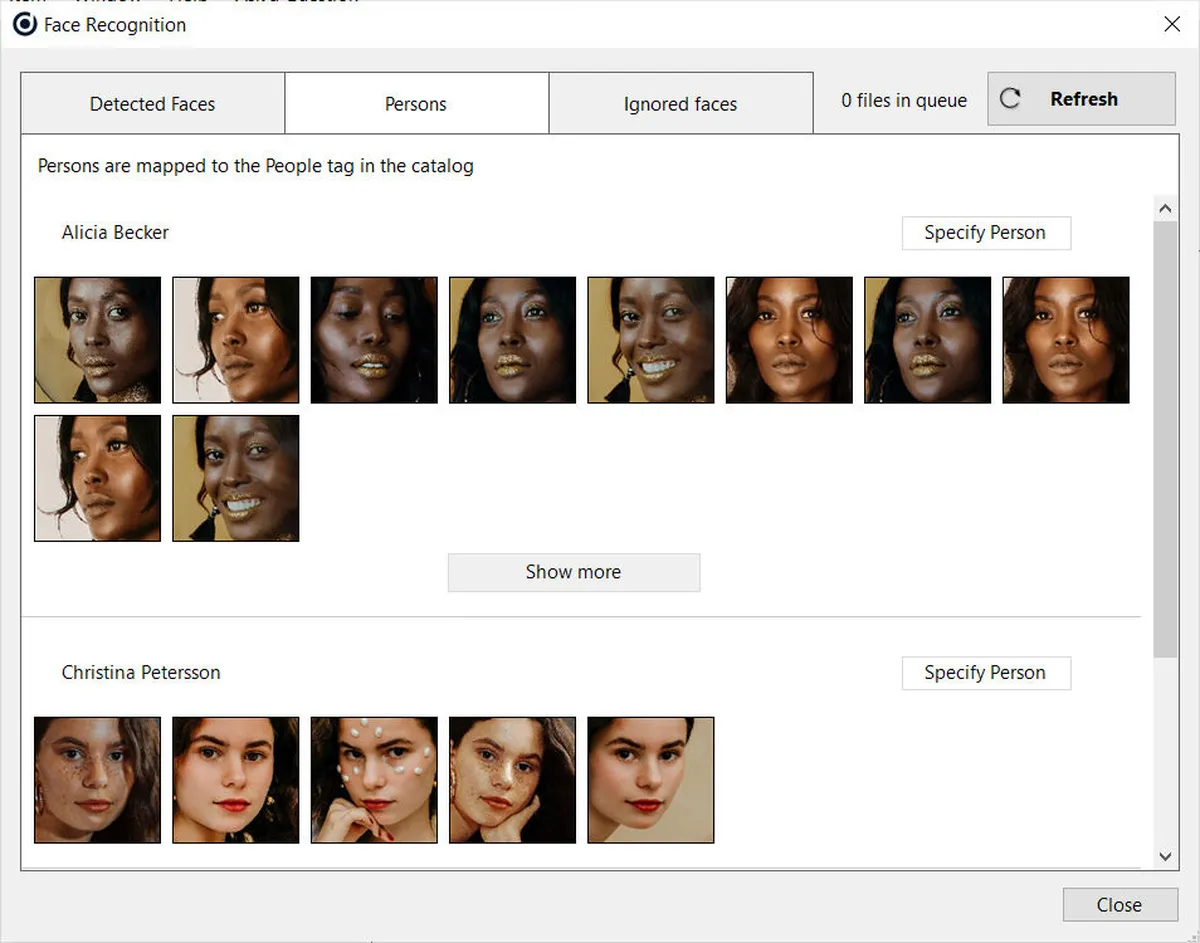Select Alicia Becker's first face thumbnail
The width and height of the screenshot is (1200, 943).
coord(97,340)
